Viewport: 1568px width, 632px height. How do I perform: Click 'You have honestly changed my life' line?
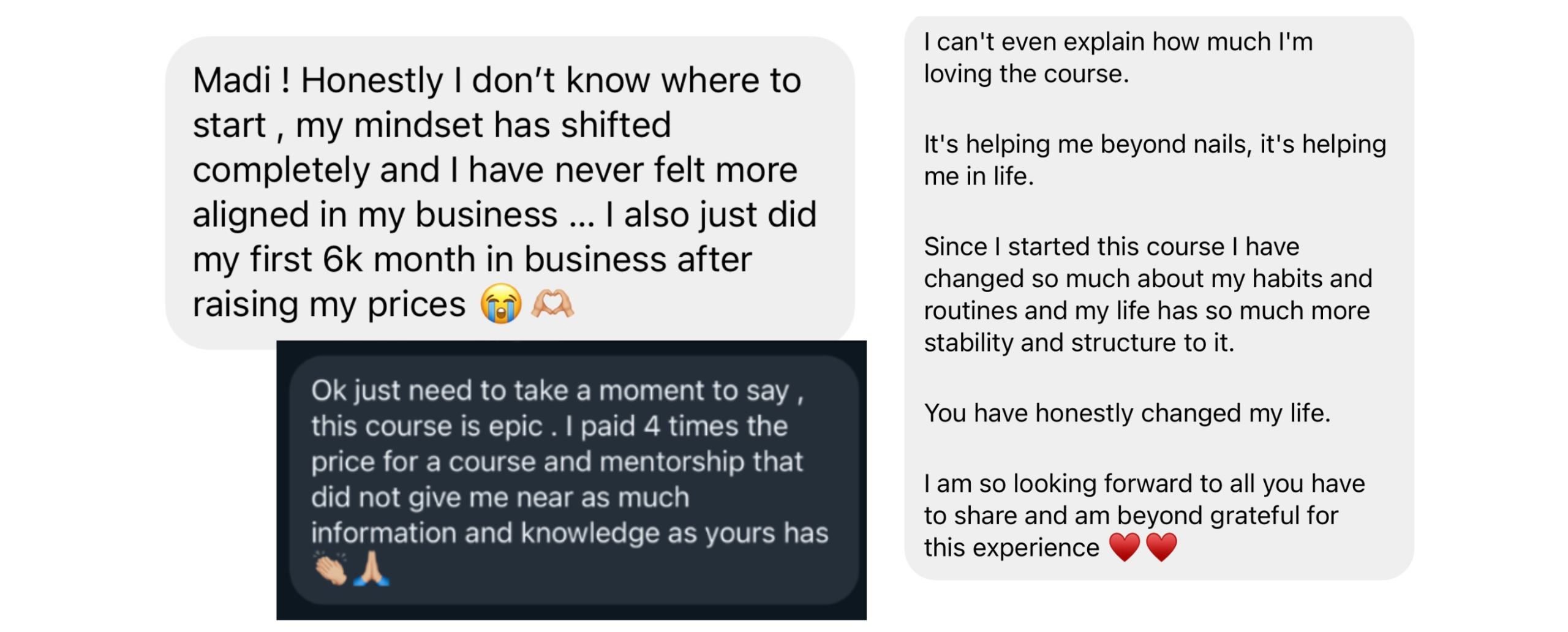coord(1127,413)
